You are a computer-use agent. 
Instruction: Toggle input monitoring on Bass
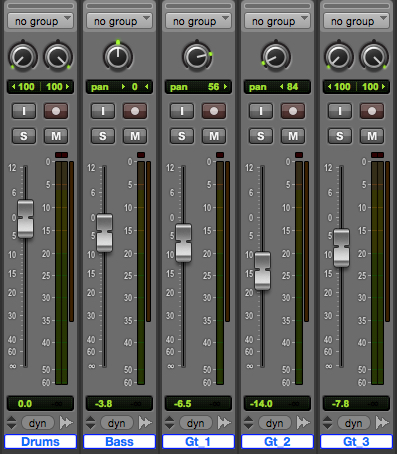click(103, 111)
